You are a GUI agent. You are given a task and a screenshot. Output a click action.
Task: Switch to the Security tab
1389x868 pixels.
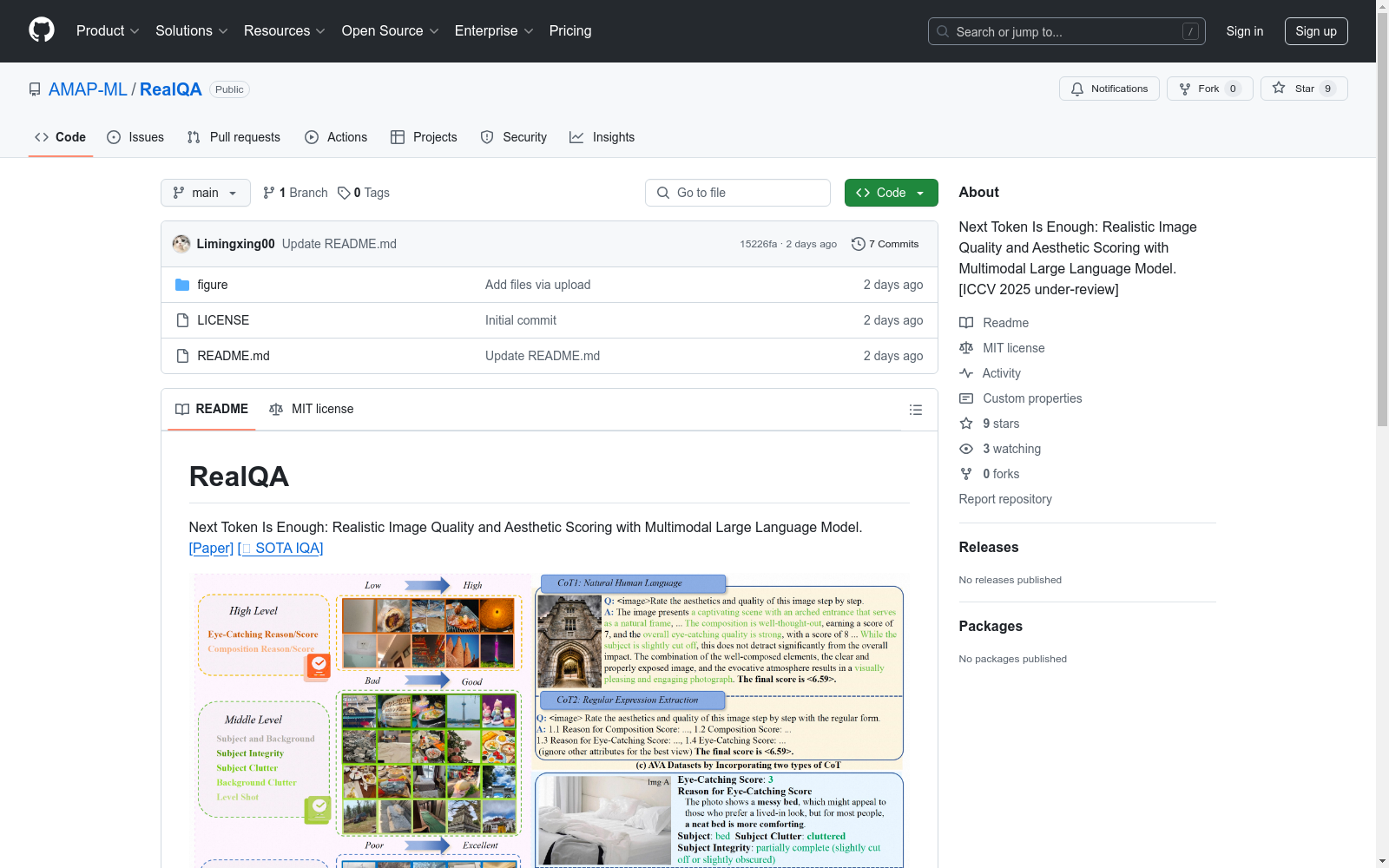(514, 137)
